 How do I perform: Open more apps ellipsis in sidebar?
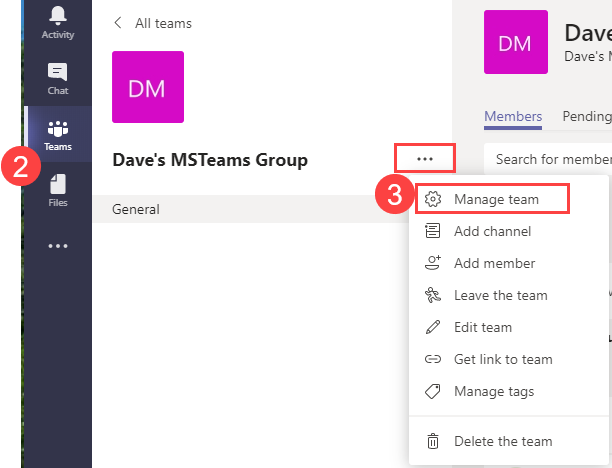click(58, 246)
